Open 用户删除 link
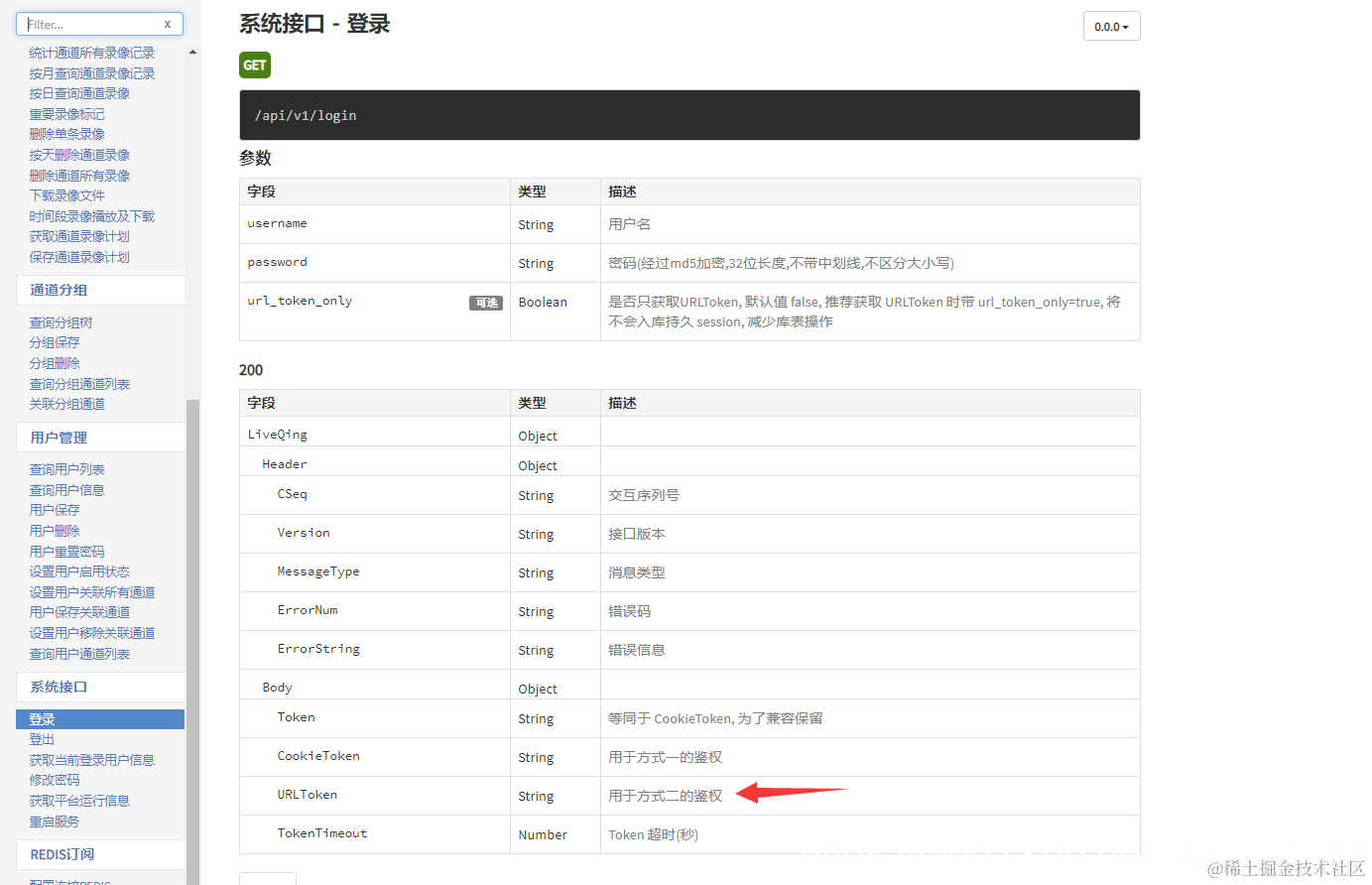 pyautogui.click(x=55, y=531)
